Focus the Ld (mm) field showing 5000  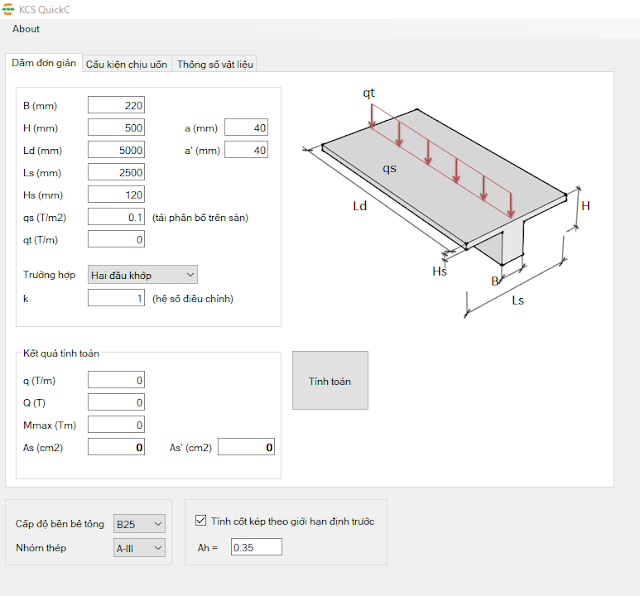(116, 150)
